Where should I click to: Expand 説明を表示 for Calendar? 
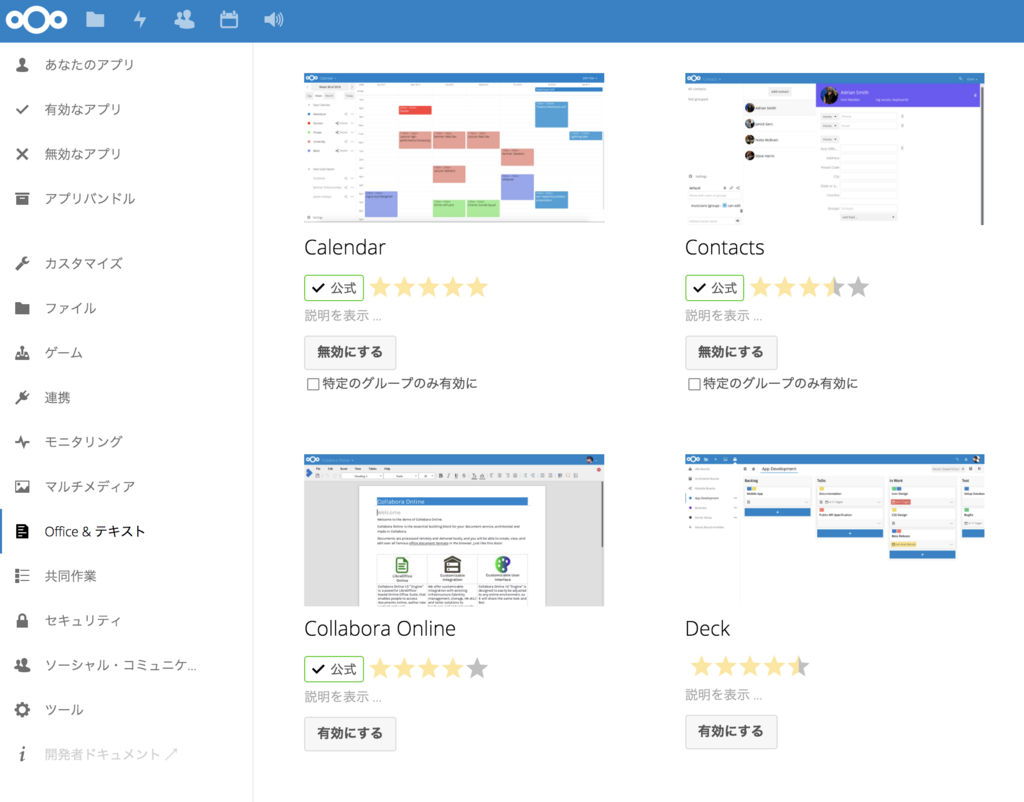[343, 316]
